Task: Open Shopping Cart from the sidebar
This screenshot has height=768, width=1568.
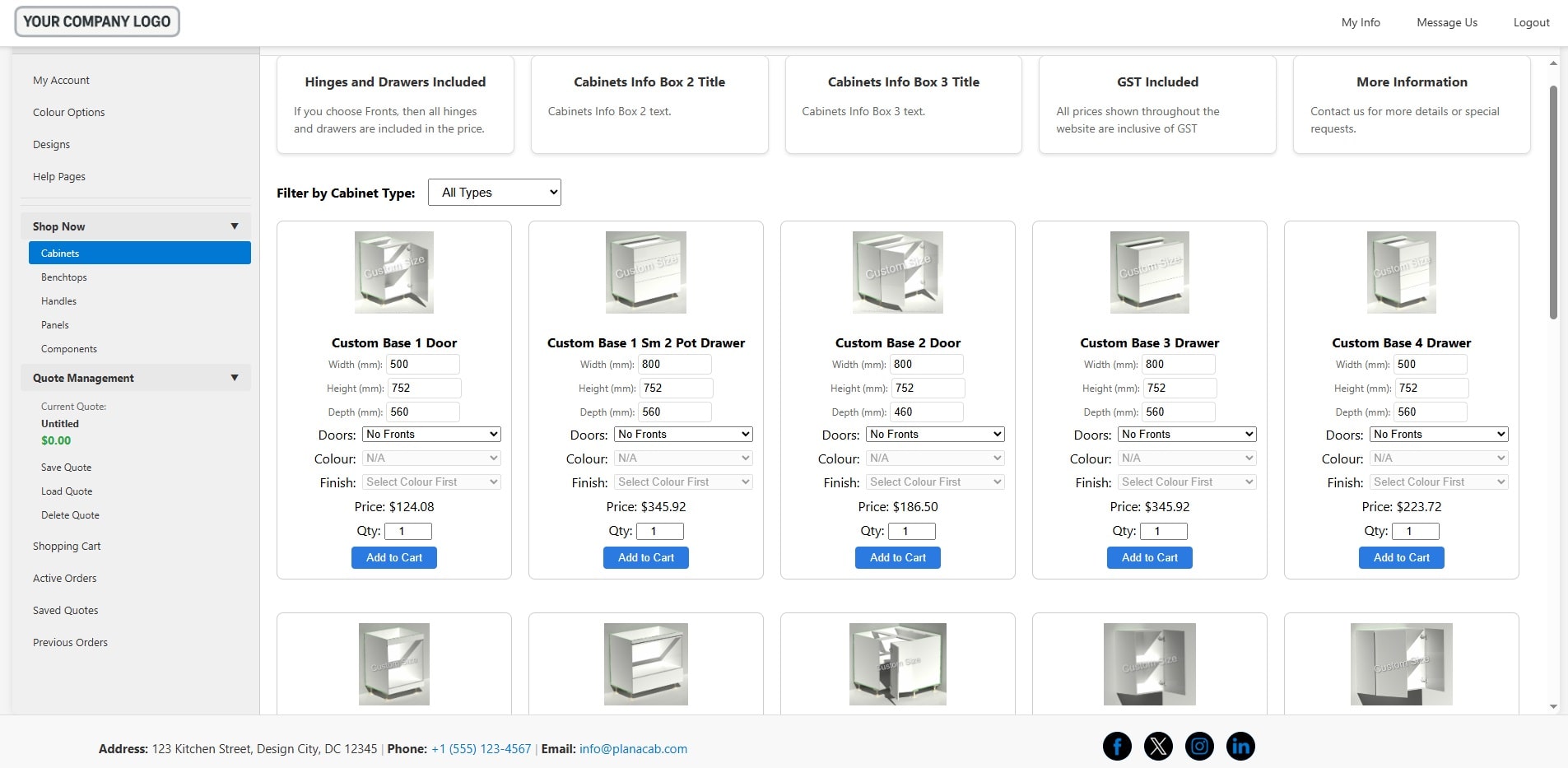Action: (x=67, y=547)
